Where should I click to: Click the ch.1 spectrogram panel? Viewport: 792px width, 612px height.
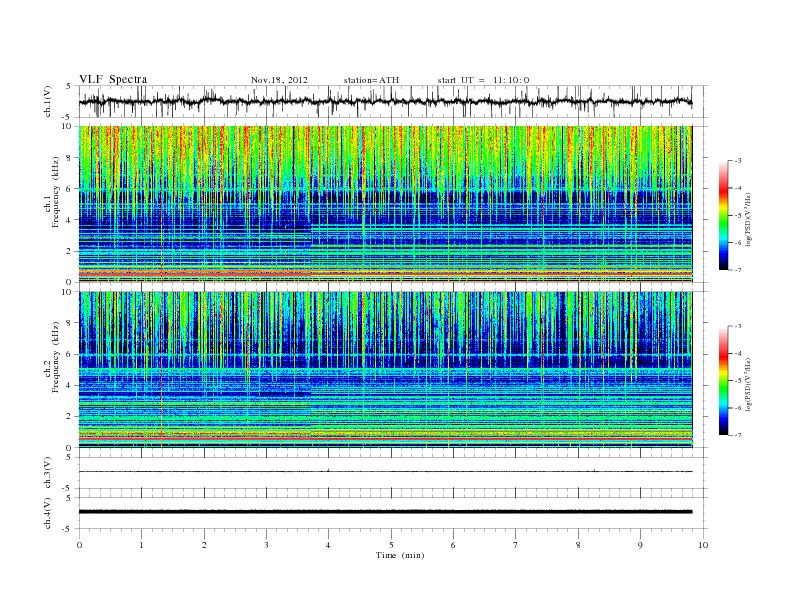385,204
